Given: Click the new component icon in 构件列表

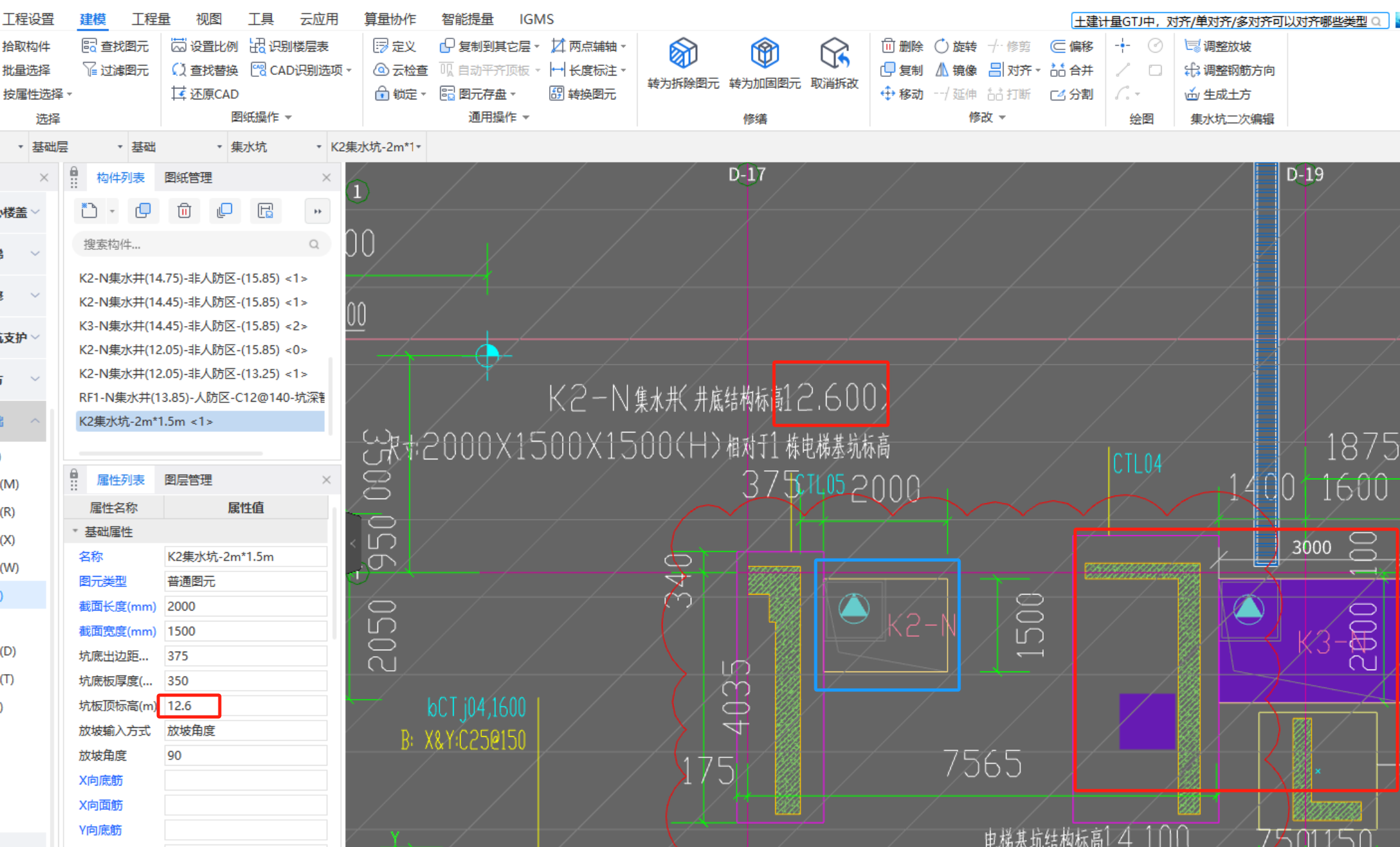Looking at the screenshot, I should 89,211.
